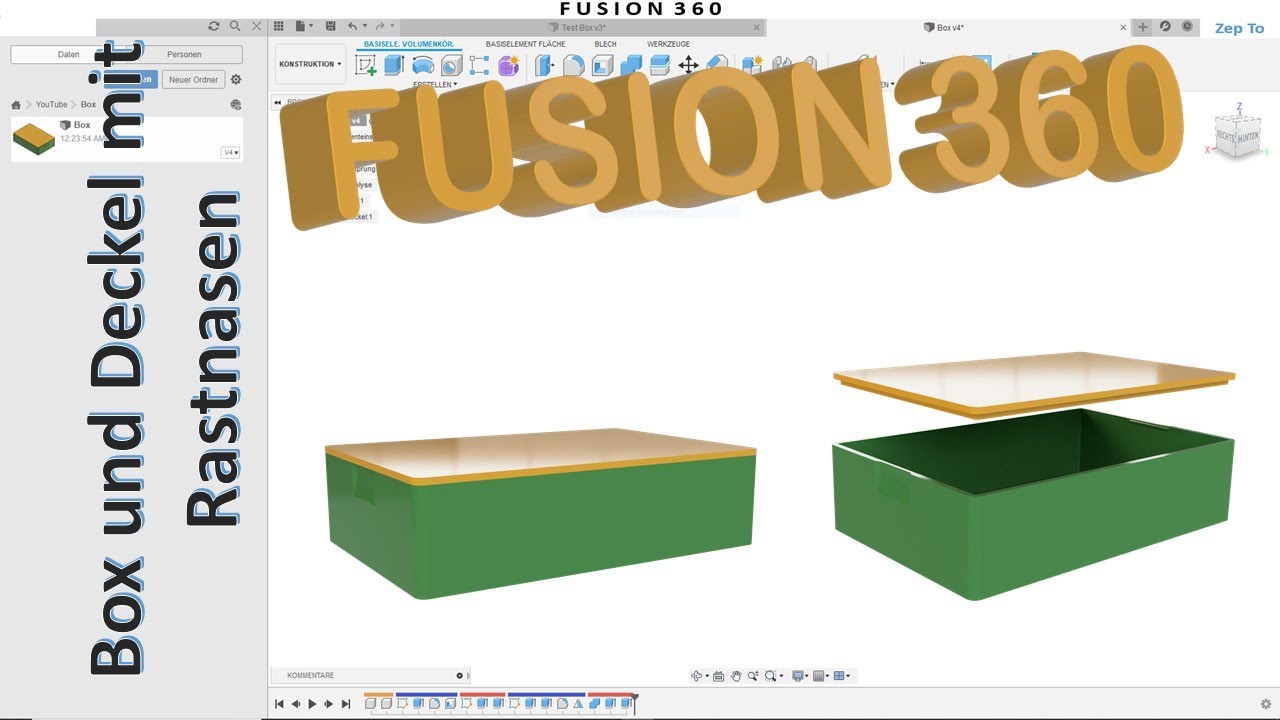Close the Box v4 document tab
This screenshot has height=720, width=1280.
point(1121,27)
